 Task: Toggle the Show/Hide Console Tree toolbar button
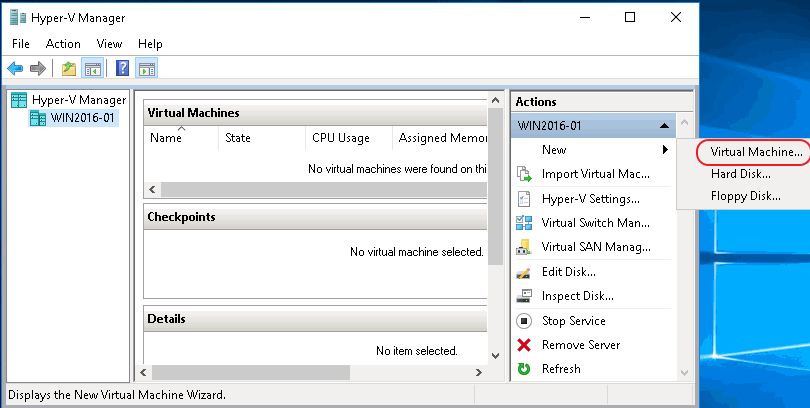click(92, 69)
